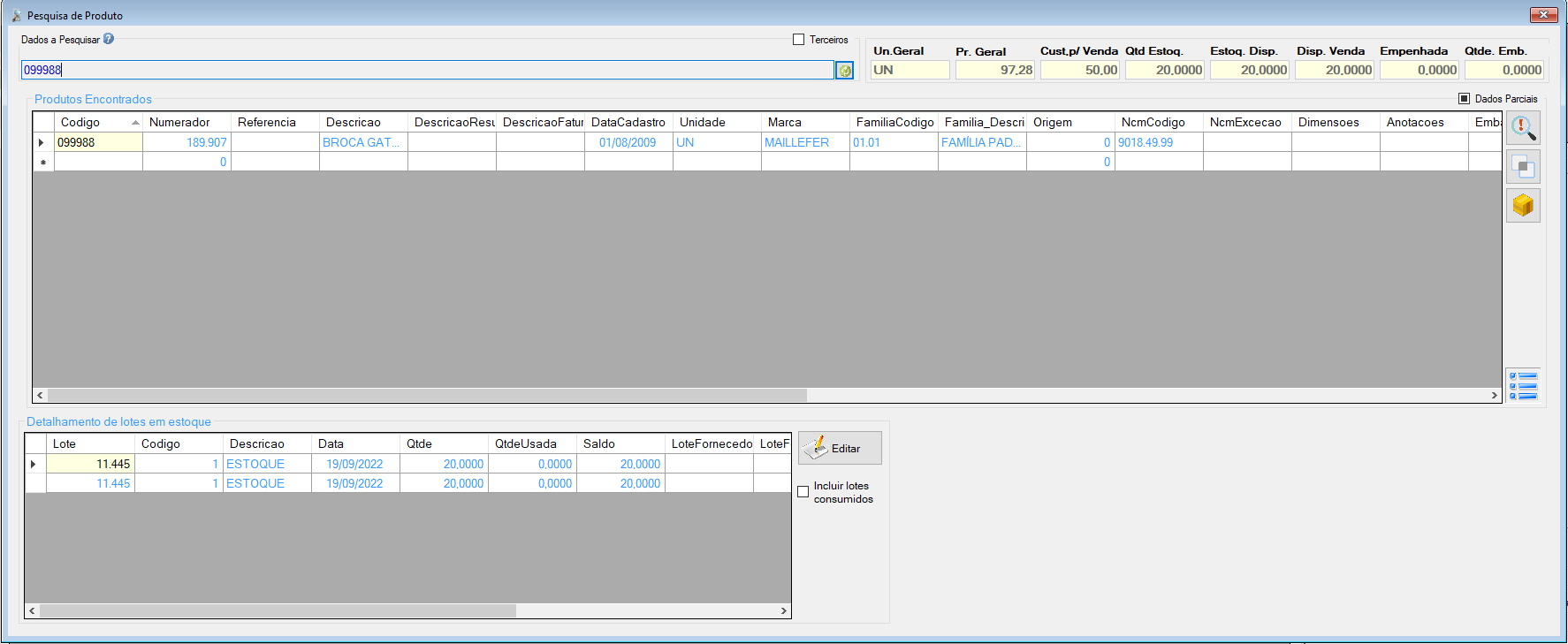
Task: Click the Saldo column header in lots
Action: [620, 443]
